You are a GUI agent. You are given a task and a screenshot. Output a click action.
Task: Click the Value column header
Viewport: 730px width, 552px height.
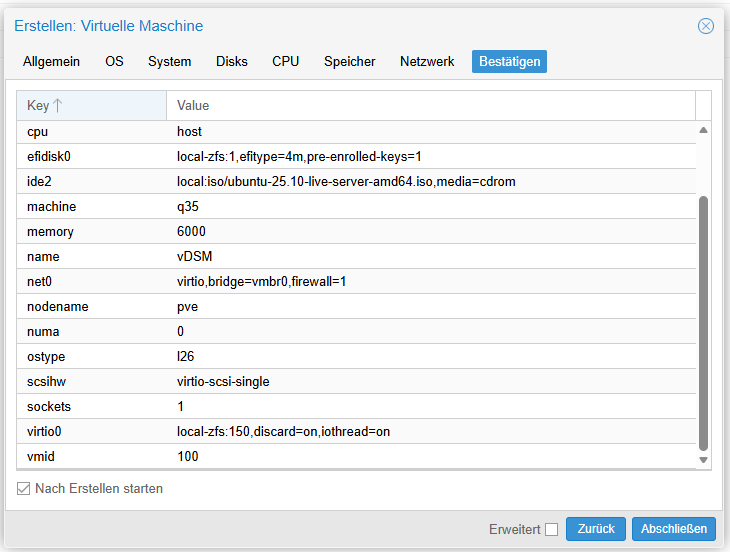(430, 105)
